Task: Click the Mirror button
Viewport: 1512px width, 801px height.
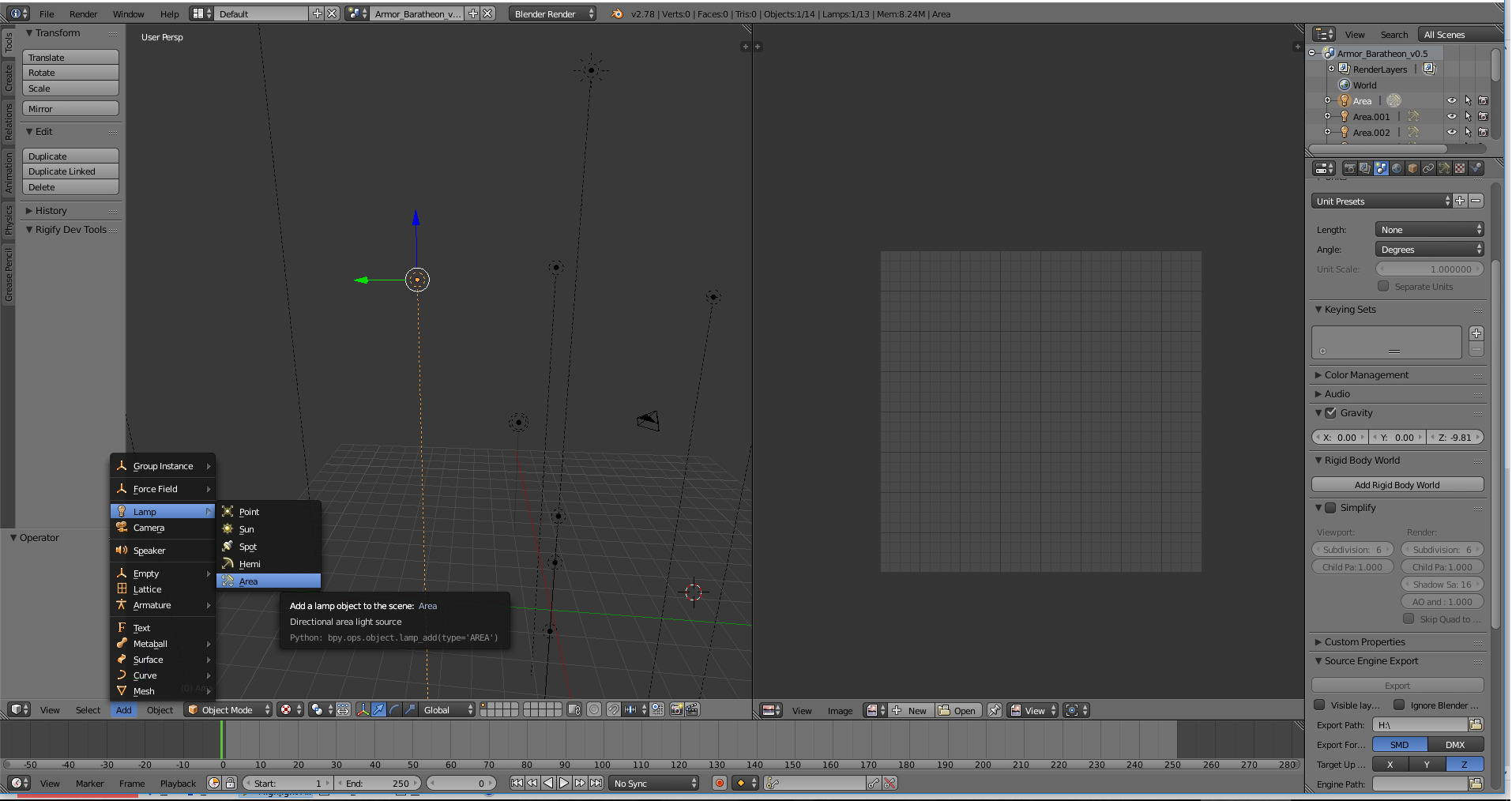Action: tap(70, 108)
